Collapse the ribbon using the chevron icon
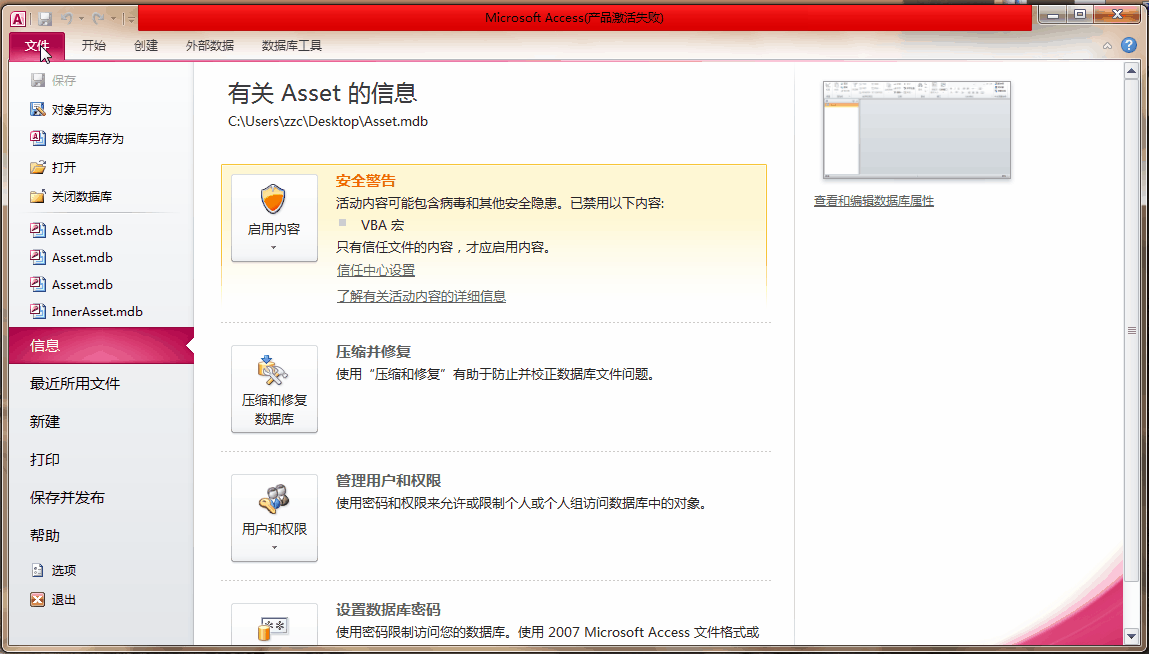This screenshot has width=1149, height=654. [1108, 46]
